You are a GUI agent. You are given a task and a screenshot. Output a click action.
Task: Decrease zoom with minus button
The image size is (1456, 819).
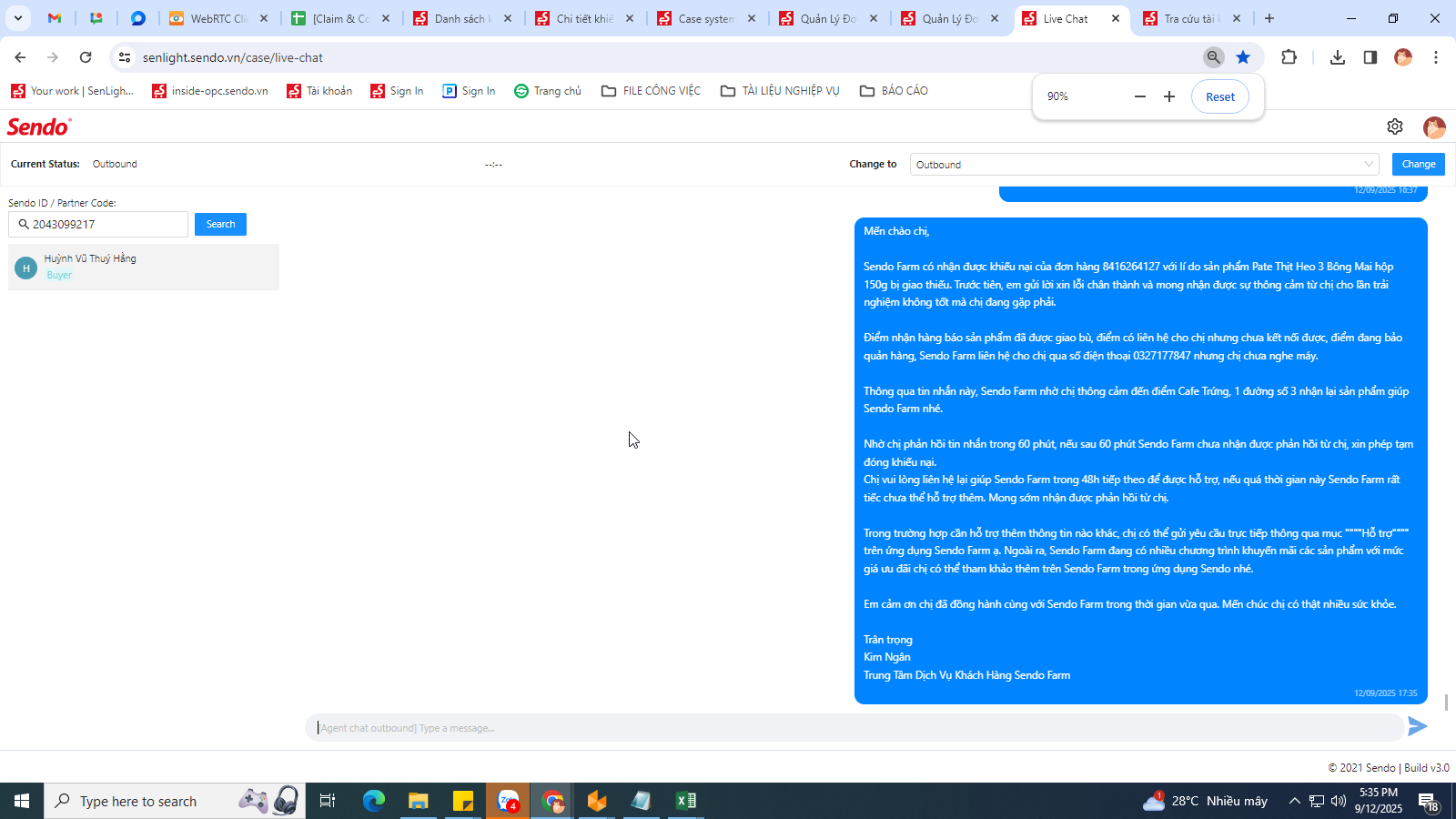pyautogui.click(x=1139, y=96)
